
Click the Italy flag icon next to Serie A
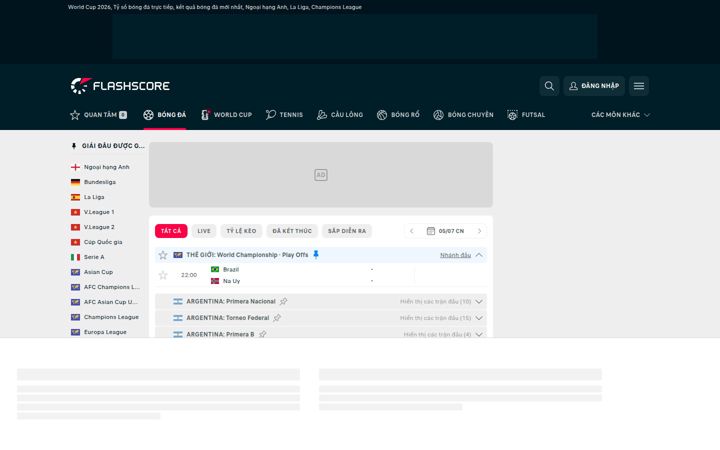[x=75, y=257]
